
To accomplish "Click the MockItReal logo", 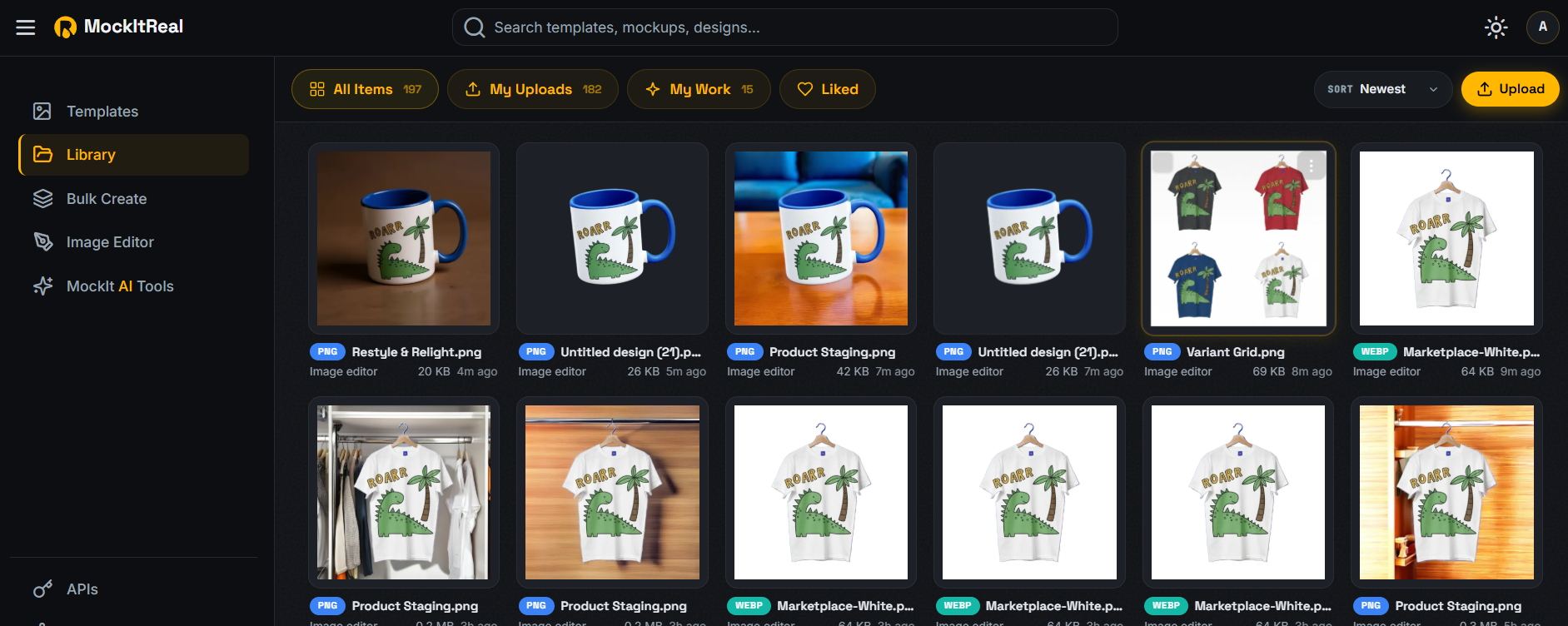I will (119, 27).
